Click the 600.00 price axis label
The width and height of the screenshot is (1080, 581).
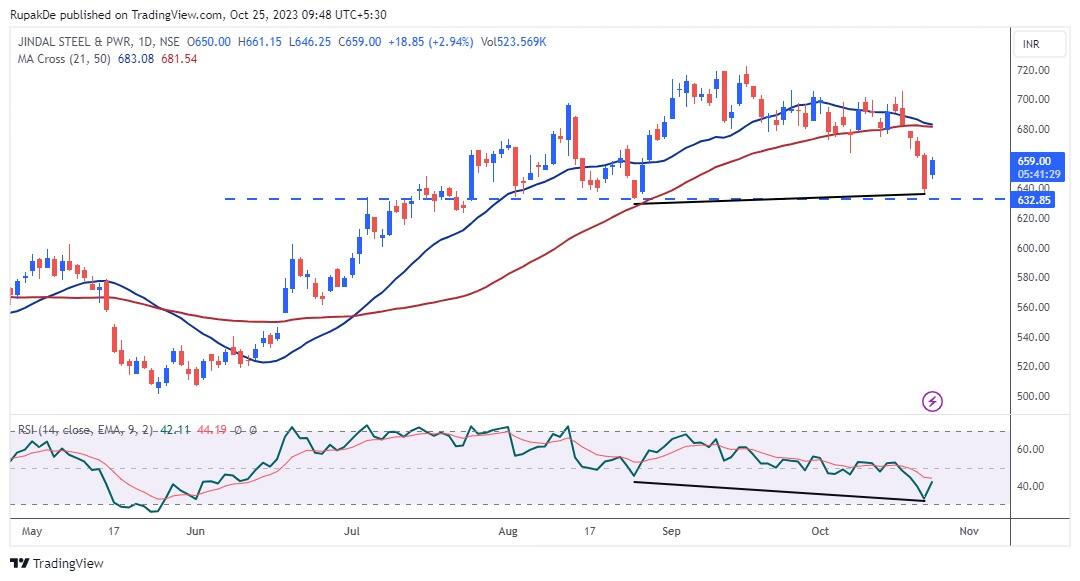(1033, 248)
